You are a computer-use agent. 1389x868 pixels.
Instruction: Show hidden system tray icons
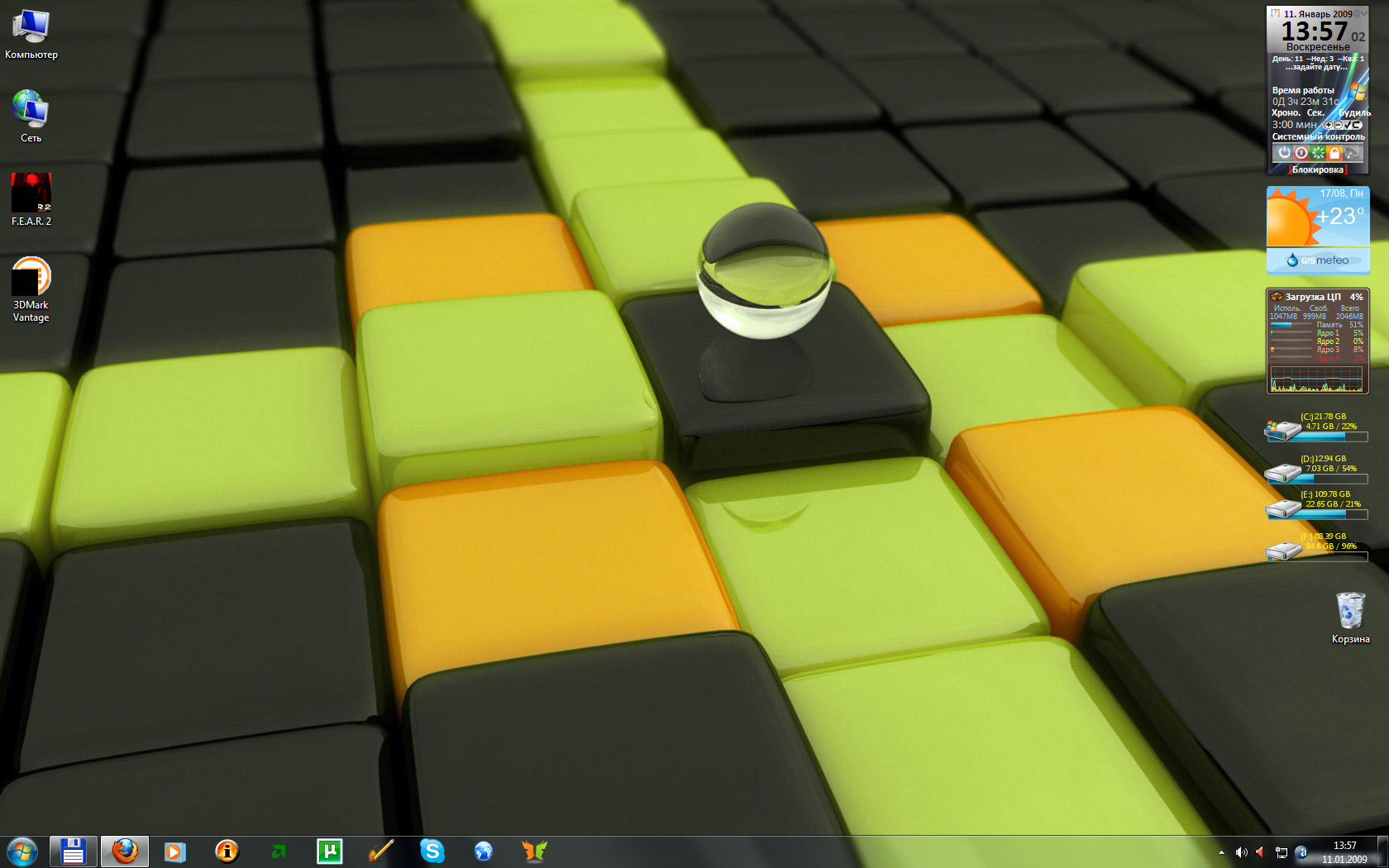coord(1221,852)
